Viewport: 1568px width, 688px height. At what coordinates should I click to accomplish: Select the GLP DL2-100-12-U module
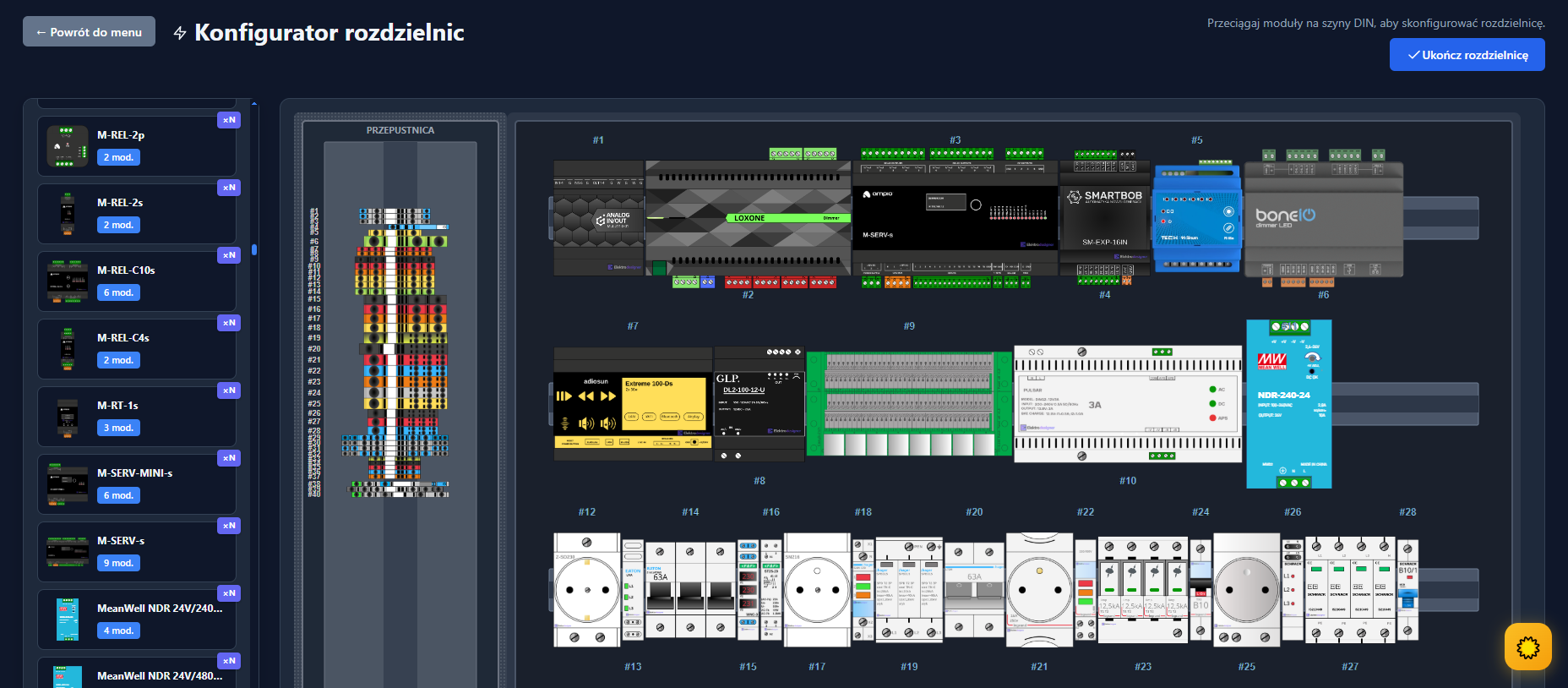(759, 404)
